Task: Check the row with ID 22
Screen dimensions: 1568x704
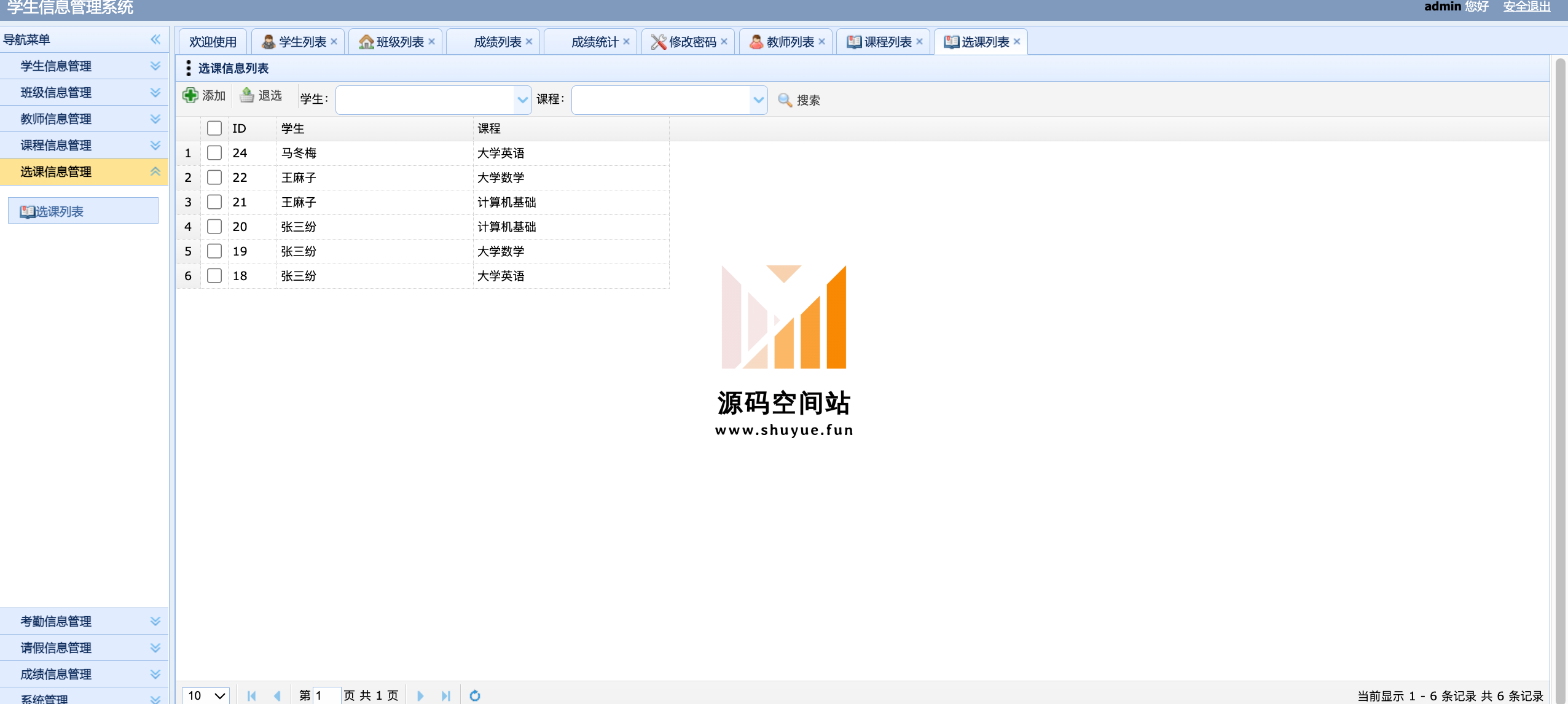Action: coord(214,177)
